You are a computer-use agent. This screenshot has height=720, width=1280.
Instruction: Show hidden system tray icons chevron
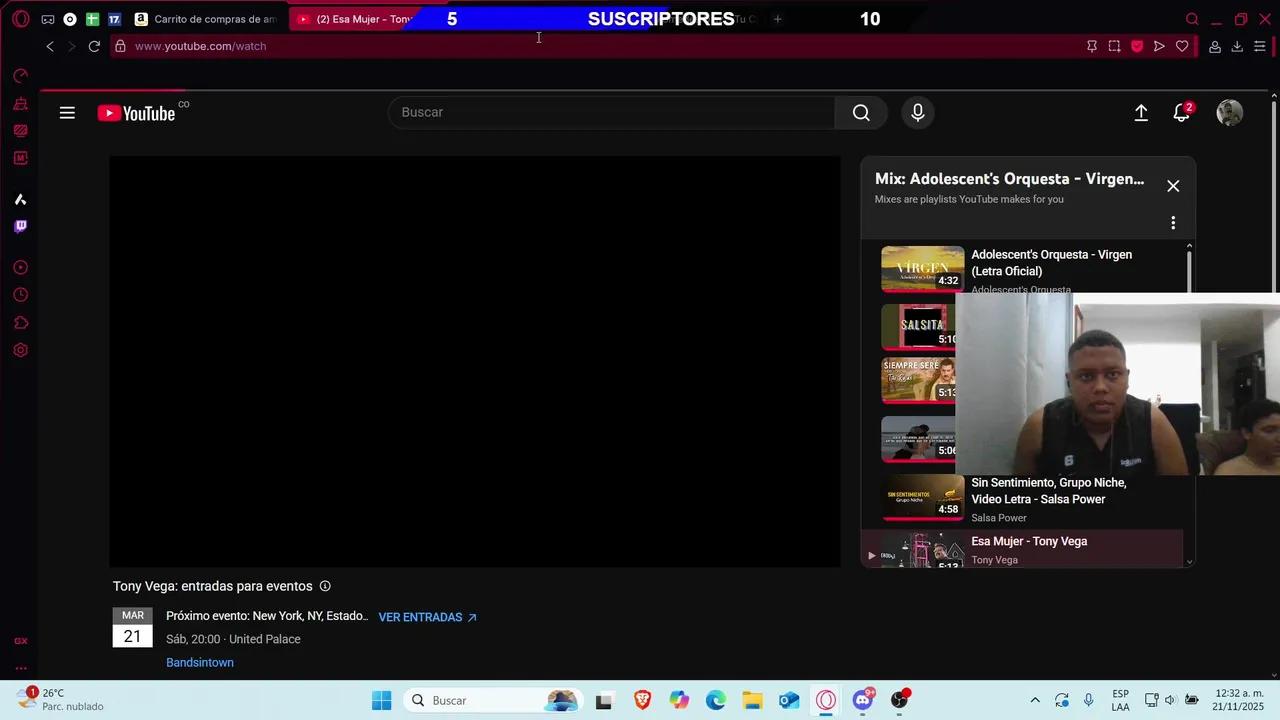click(x=1035, y=700)
